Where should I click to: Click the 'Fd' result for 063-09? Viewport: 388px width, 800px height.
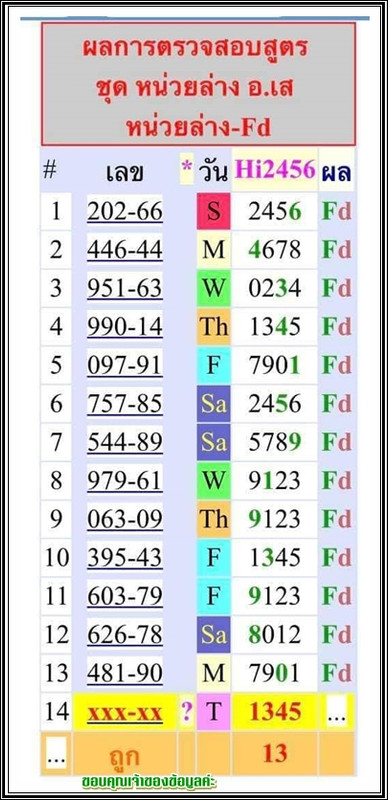pyautogui.click(x=336, y=519)
